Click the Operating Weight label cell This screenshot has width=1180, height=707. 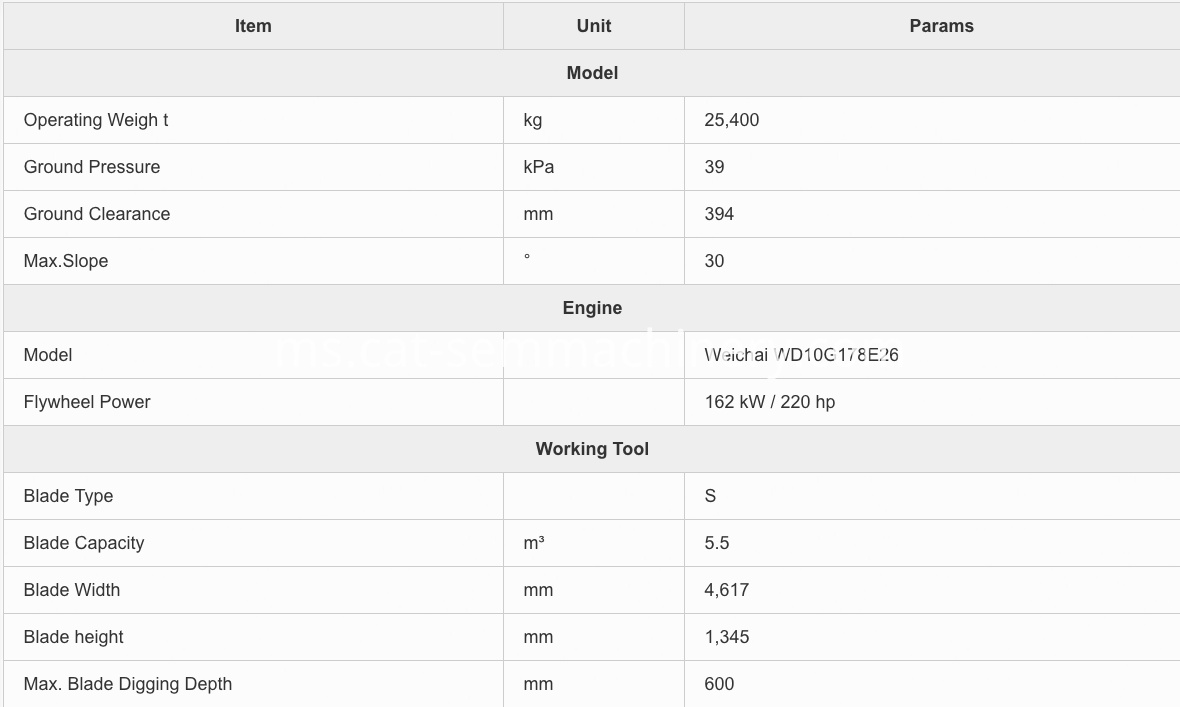click(x=253, y=120)
